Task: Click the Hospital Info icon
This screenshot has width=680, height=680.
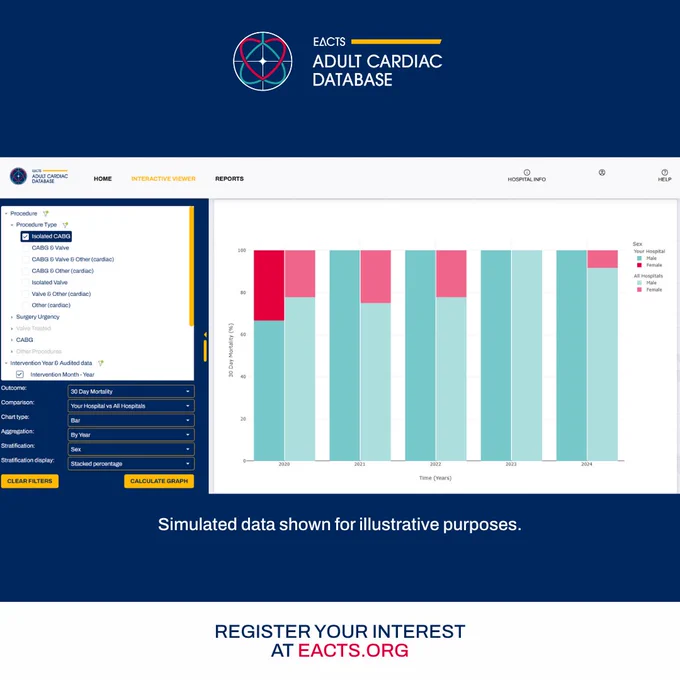Action: [526, 172]
